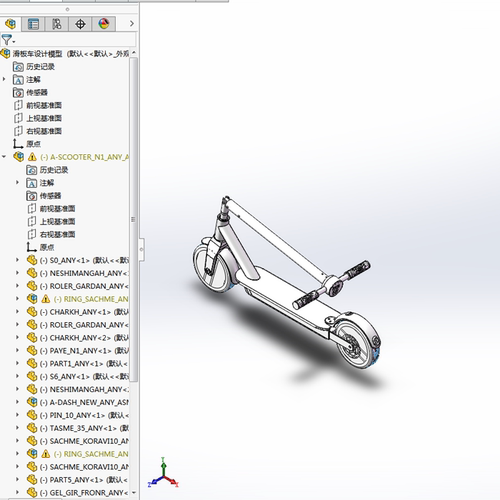Collapse the A-SCOOTER_N1_ANY subassembly
This screenshot has height=500, width=500.
click(x=4, y=156)
